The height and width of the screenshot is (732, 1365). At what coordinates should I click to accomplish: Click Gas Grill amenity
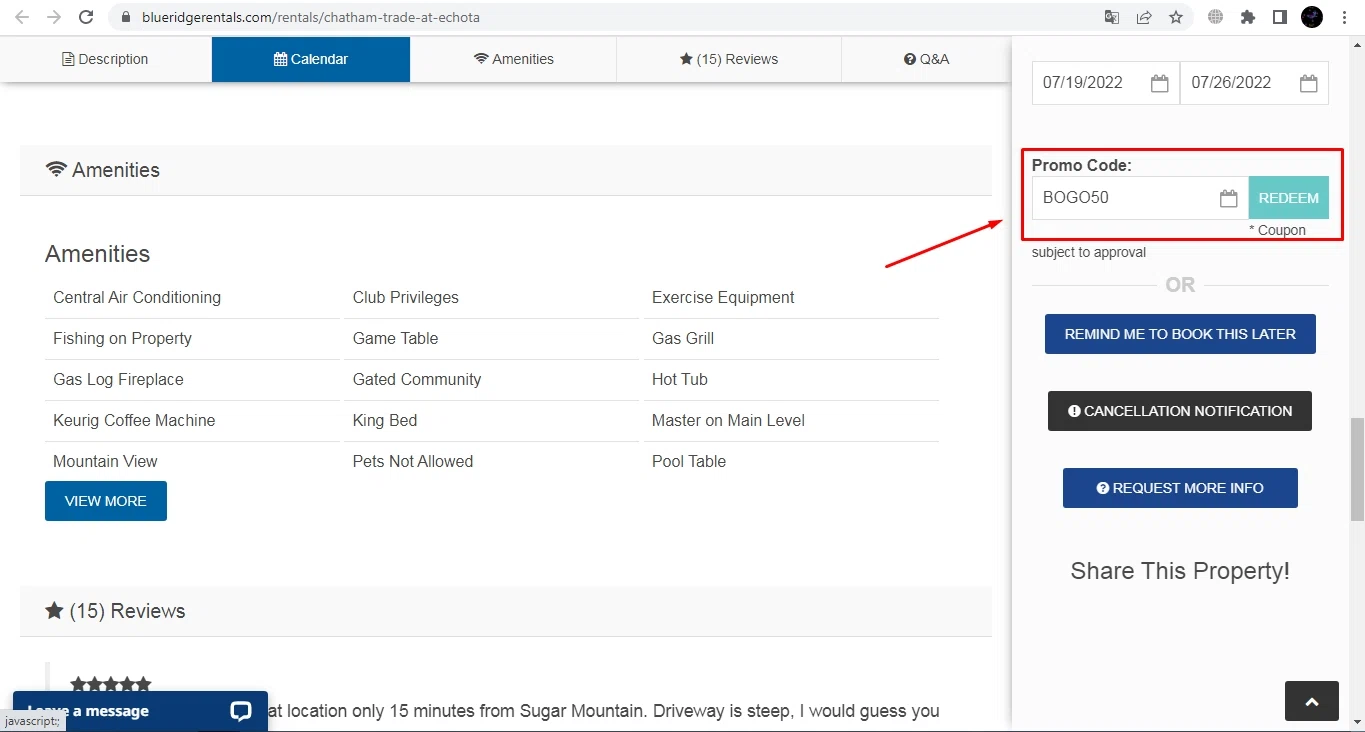[683, 338]
